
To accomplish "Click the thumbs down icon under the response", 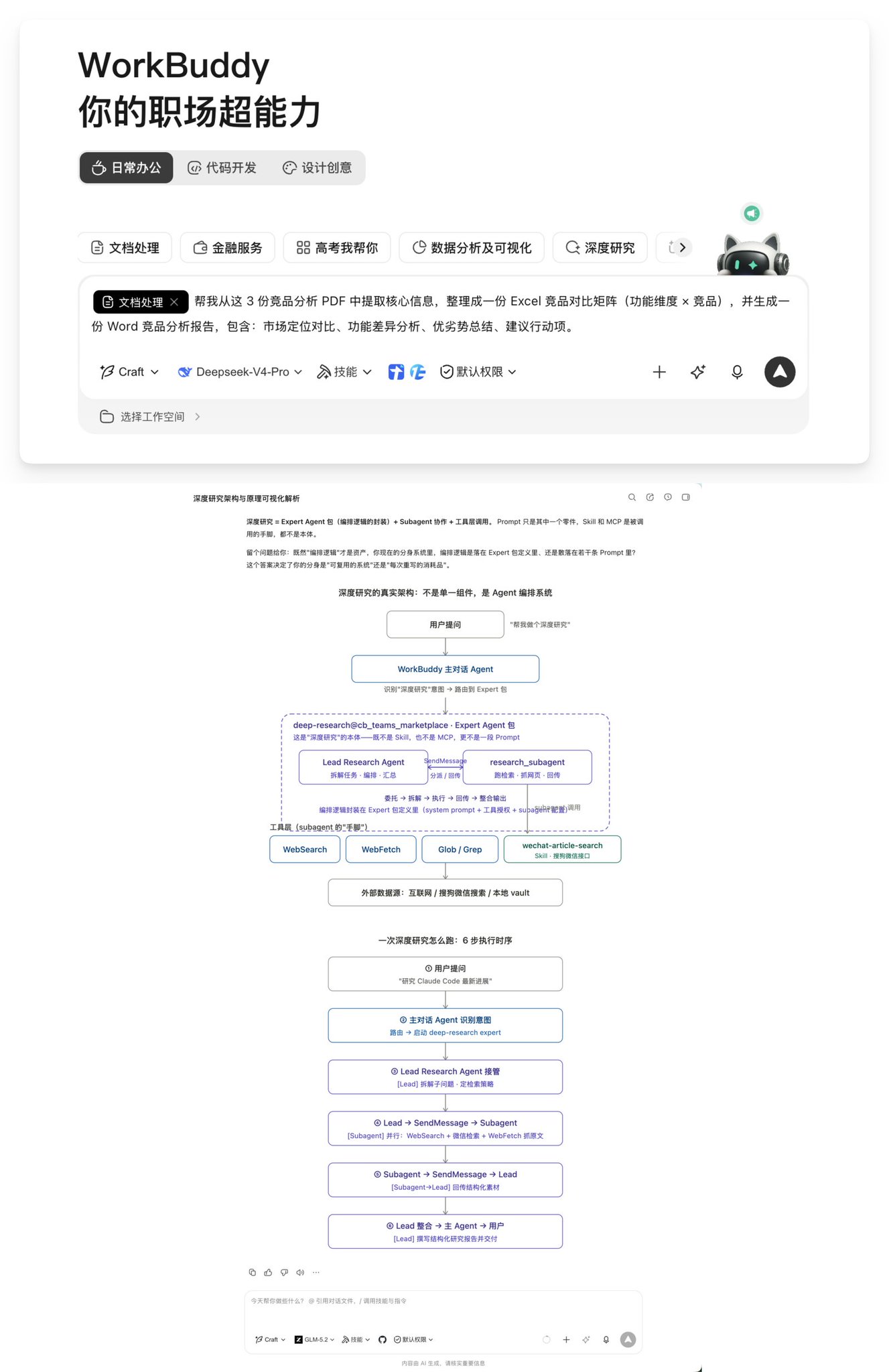I will pos(284,1272).
